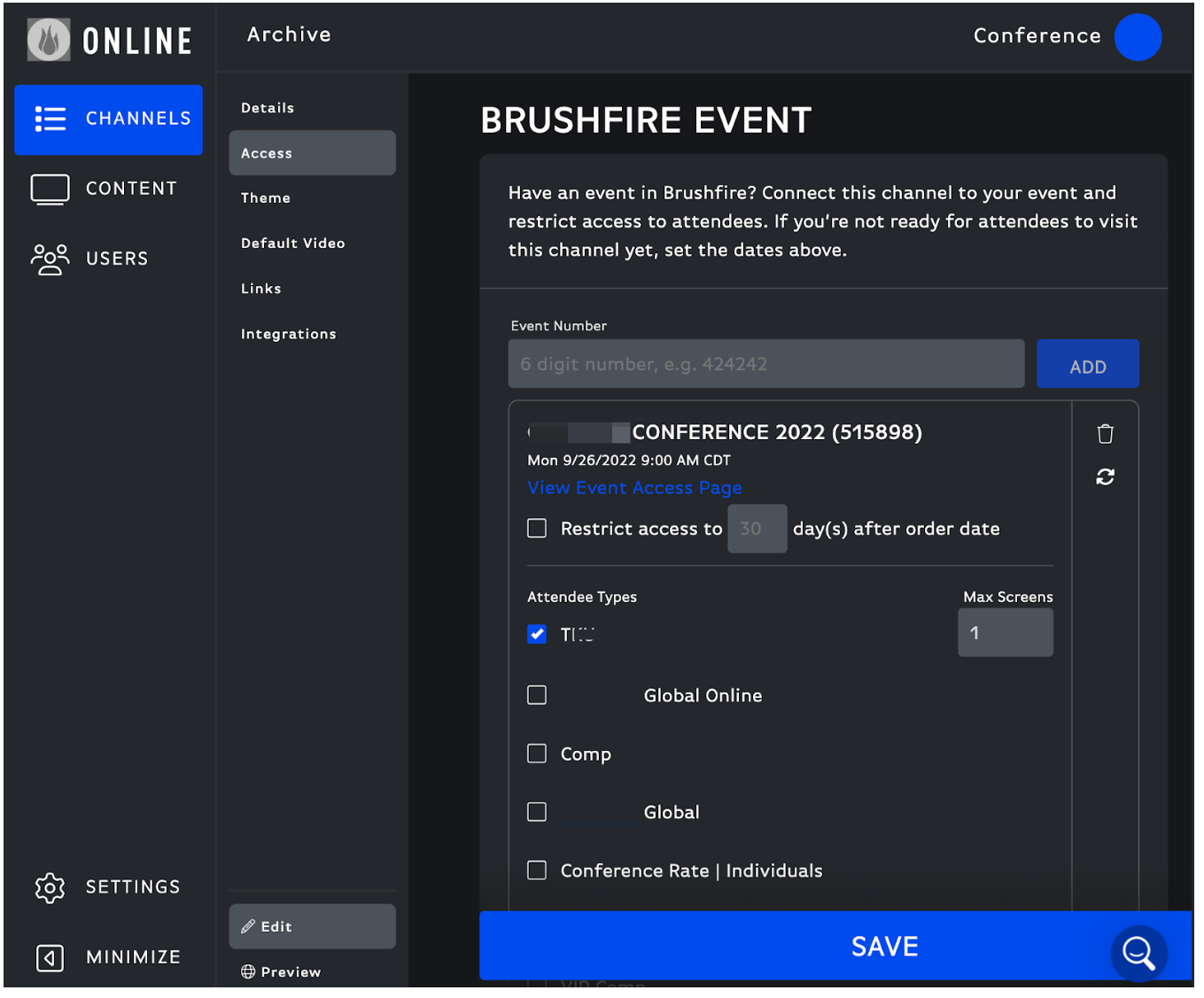Refresh the event data with sync icon
Image resolution: width=1204 pixels, height=998 pixels.
[1104, 476]
